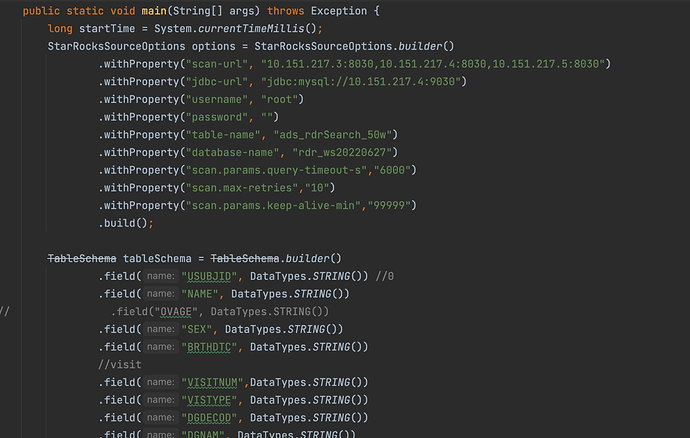690x438 pixels.
Task: Click the throws Exception clause
Action: (317, 11)
